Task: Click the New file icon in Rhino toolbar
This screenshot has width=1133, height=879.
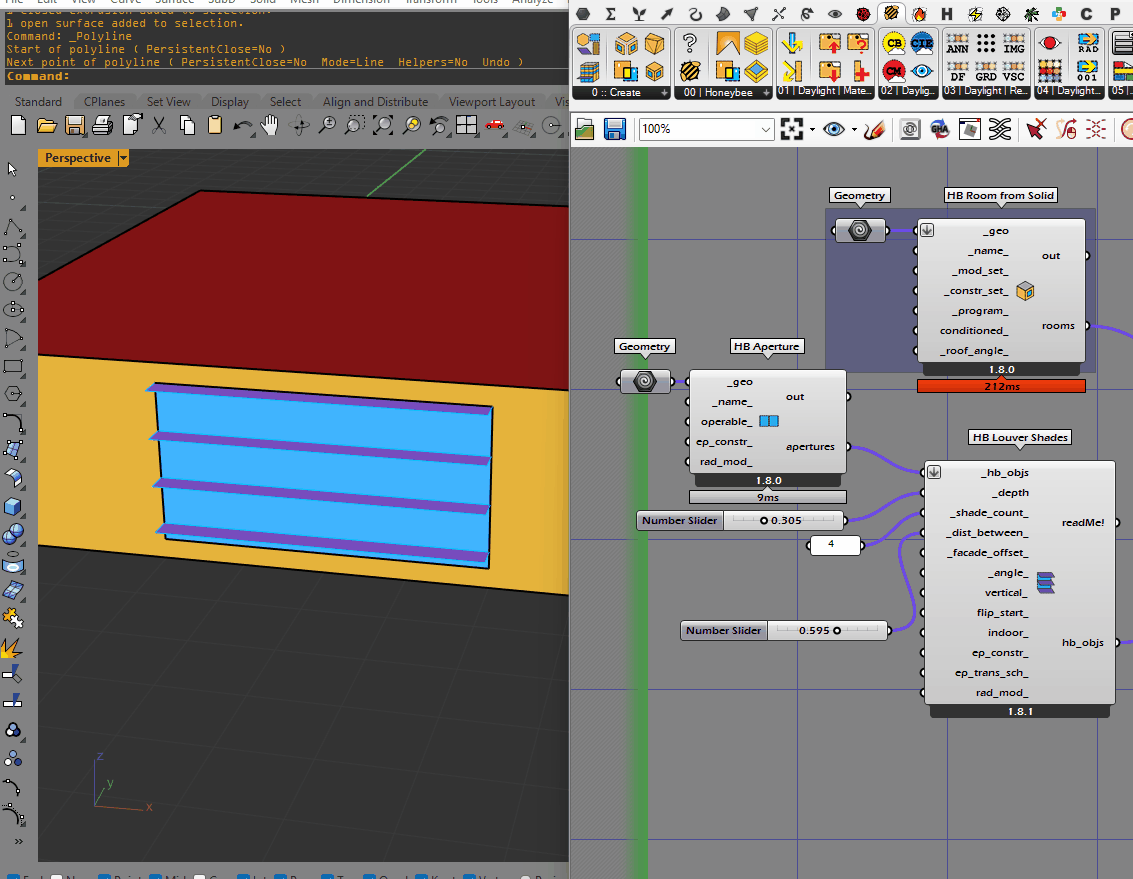Action: (19, 127)
